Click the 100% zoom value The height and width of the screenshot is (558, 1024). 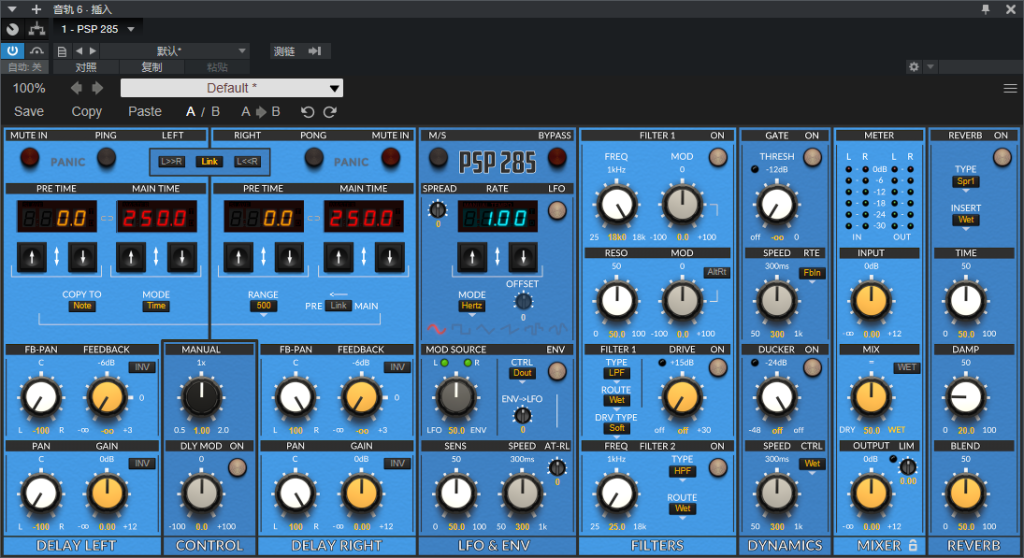[29, 88]
